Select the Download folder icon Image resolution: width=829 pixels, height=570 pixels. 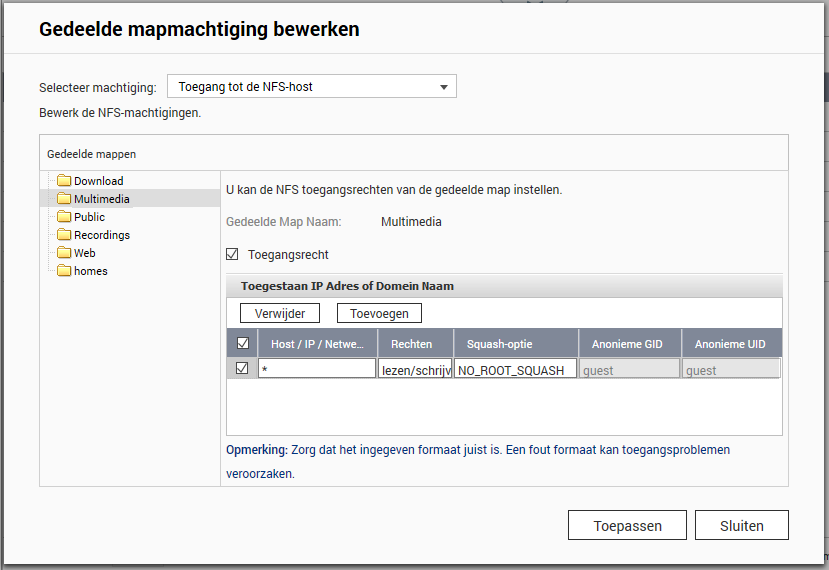click(64, 181)
